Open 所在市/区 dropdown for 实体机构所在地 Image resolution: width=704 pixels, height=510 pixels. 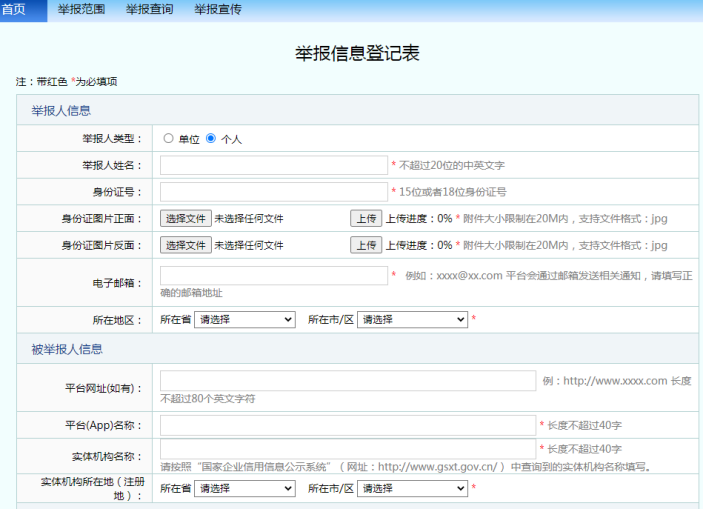(412, 488)
